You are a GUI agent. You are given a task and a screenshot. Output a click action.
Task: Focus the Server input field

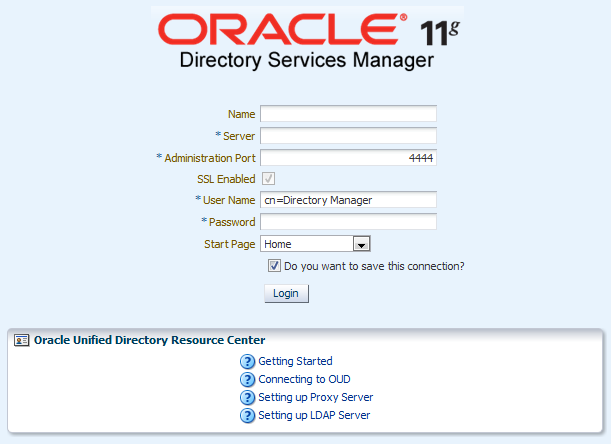[x=348, y=136]
